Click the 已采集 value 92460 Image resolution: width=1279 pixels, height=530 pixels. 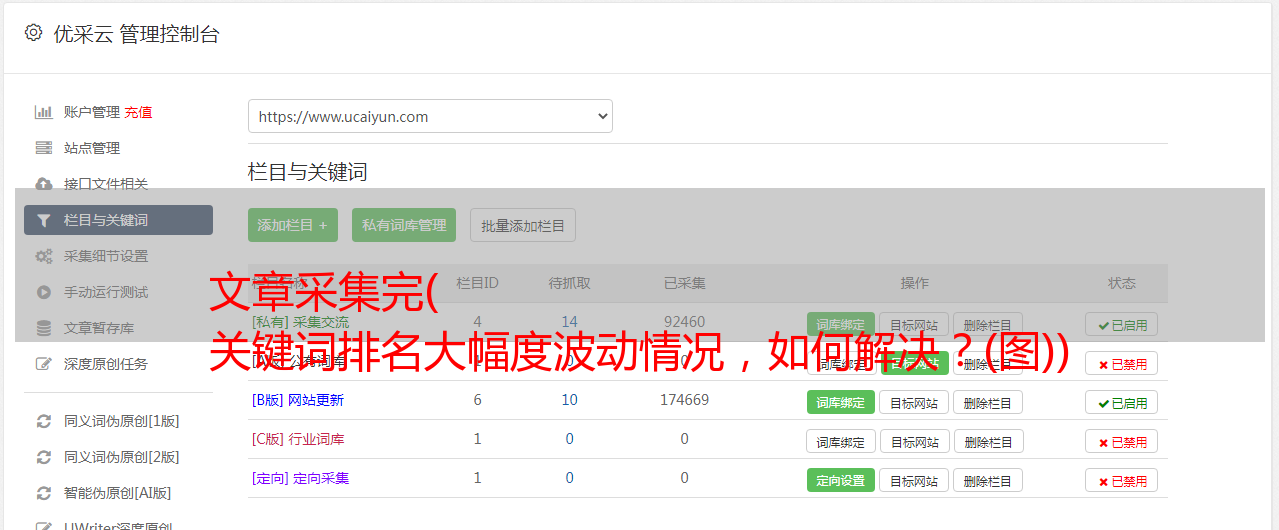(x=684, y=322)
